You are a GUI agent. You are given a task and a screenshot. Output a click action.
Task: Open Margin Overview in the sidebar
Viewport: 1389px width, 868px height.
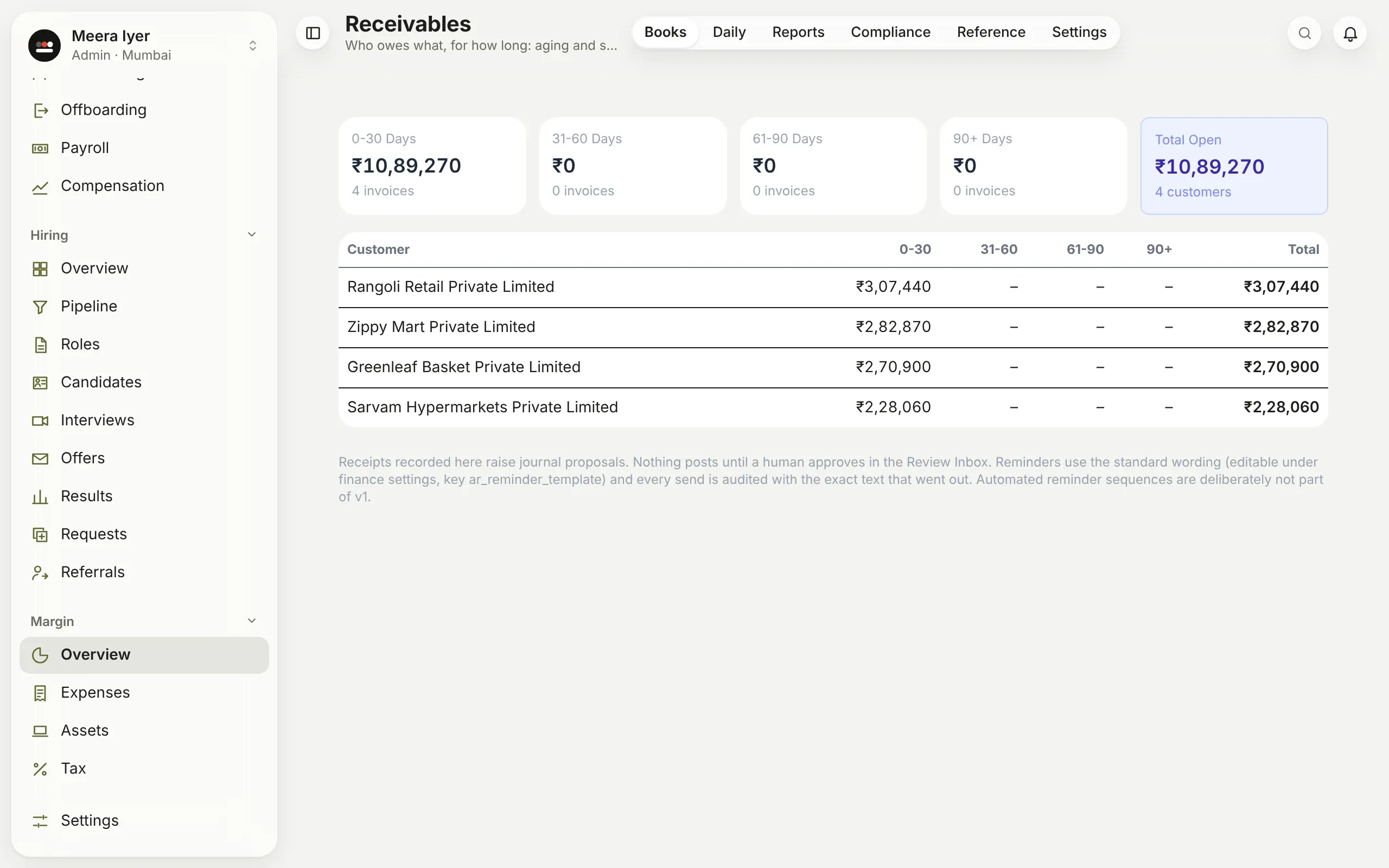click(x=144, y=655)
